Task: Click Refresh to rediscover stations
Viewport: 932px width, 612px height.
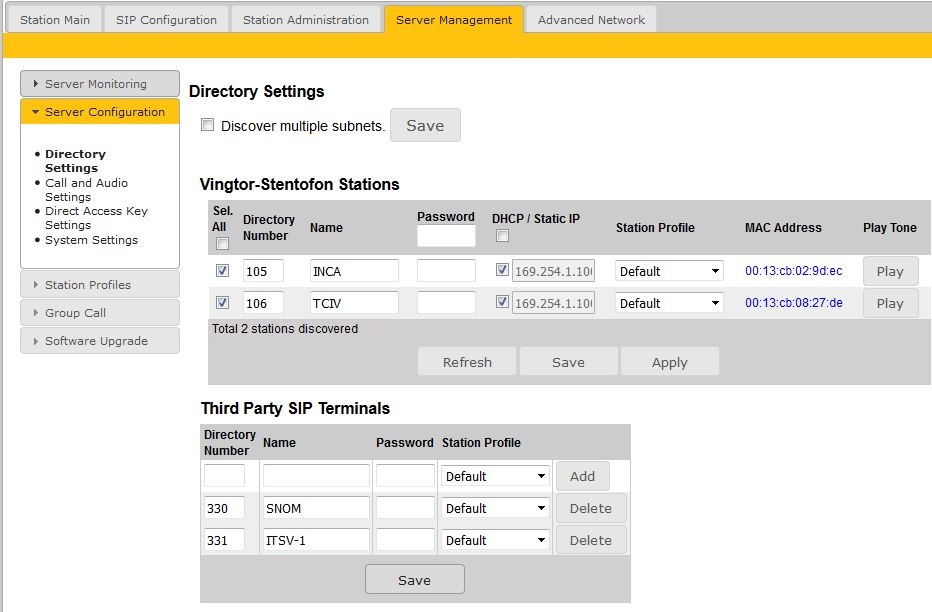Action: pos(467,362)
